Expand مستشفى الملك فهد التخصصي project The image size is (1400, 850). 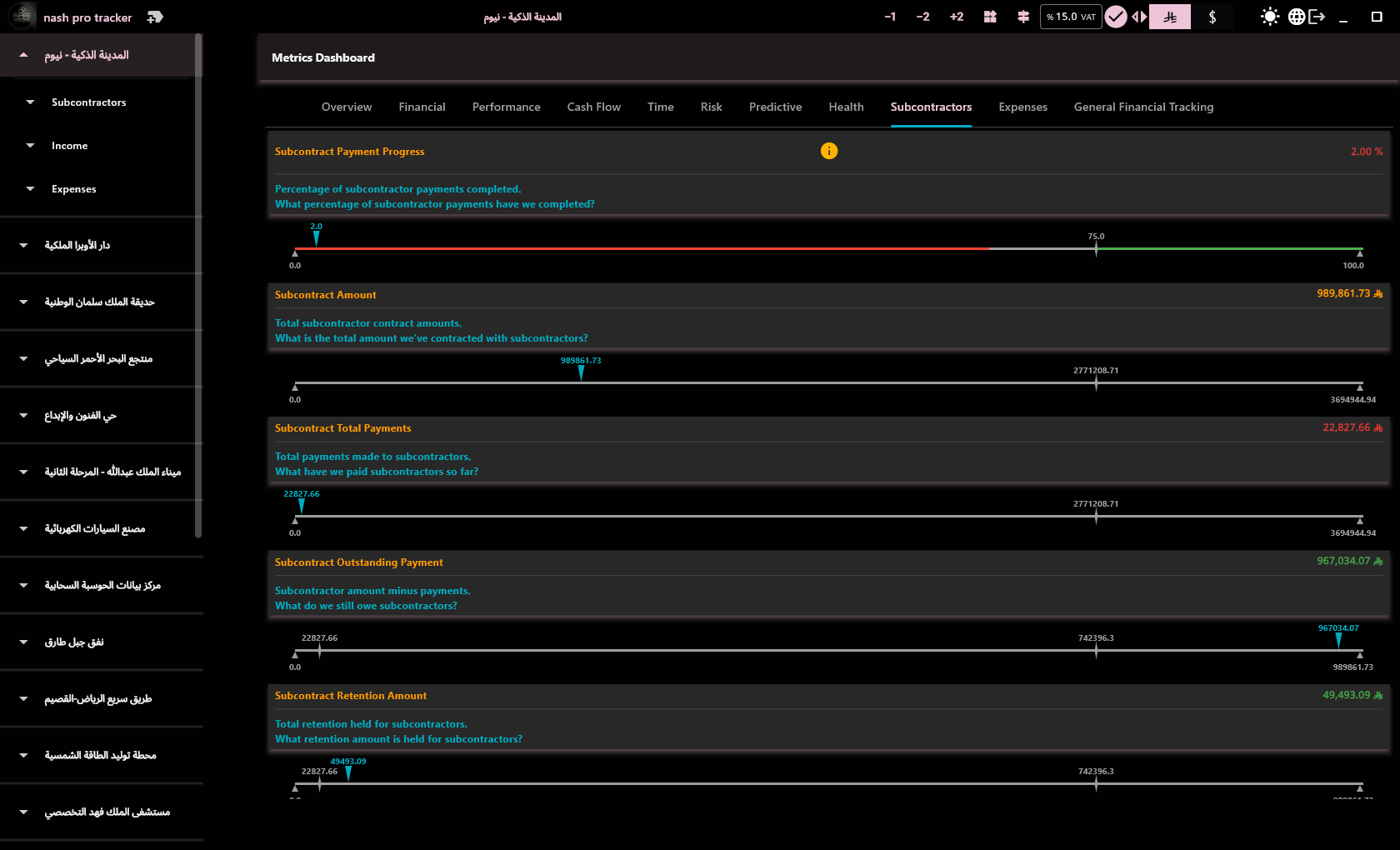click(x=23, y=812)
